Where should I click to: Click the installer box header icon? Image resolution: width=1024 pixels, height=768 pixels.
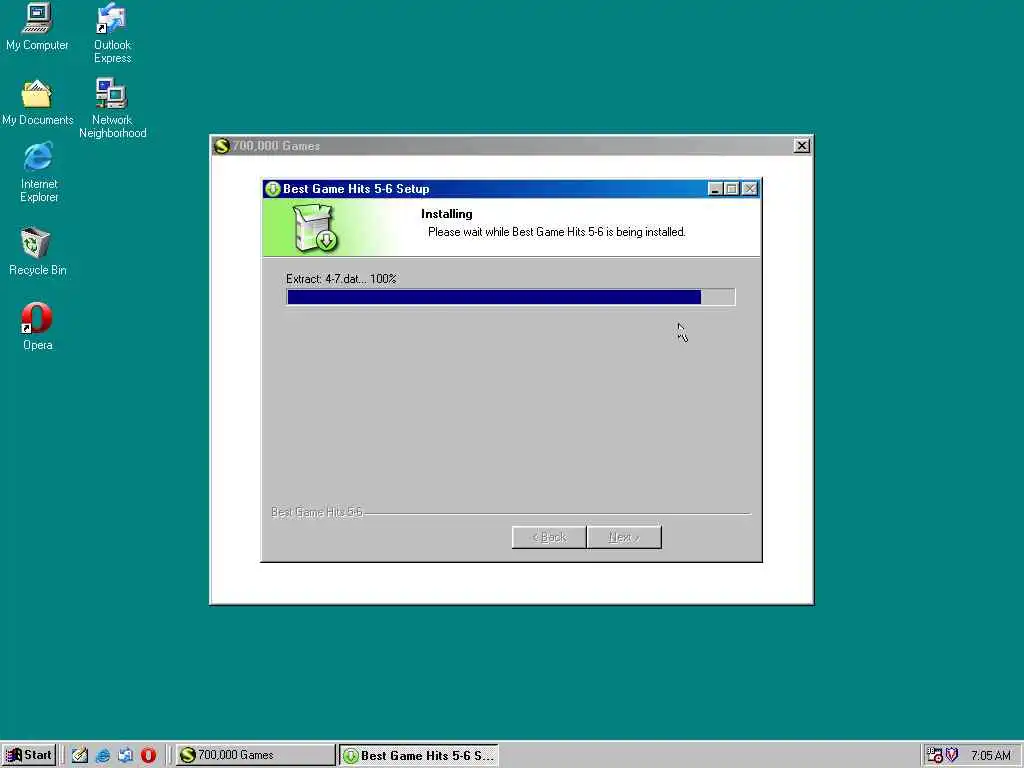point(315,228)
